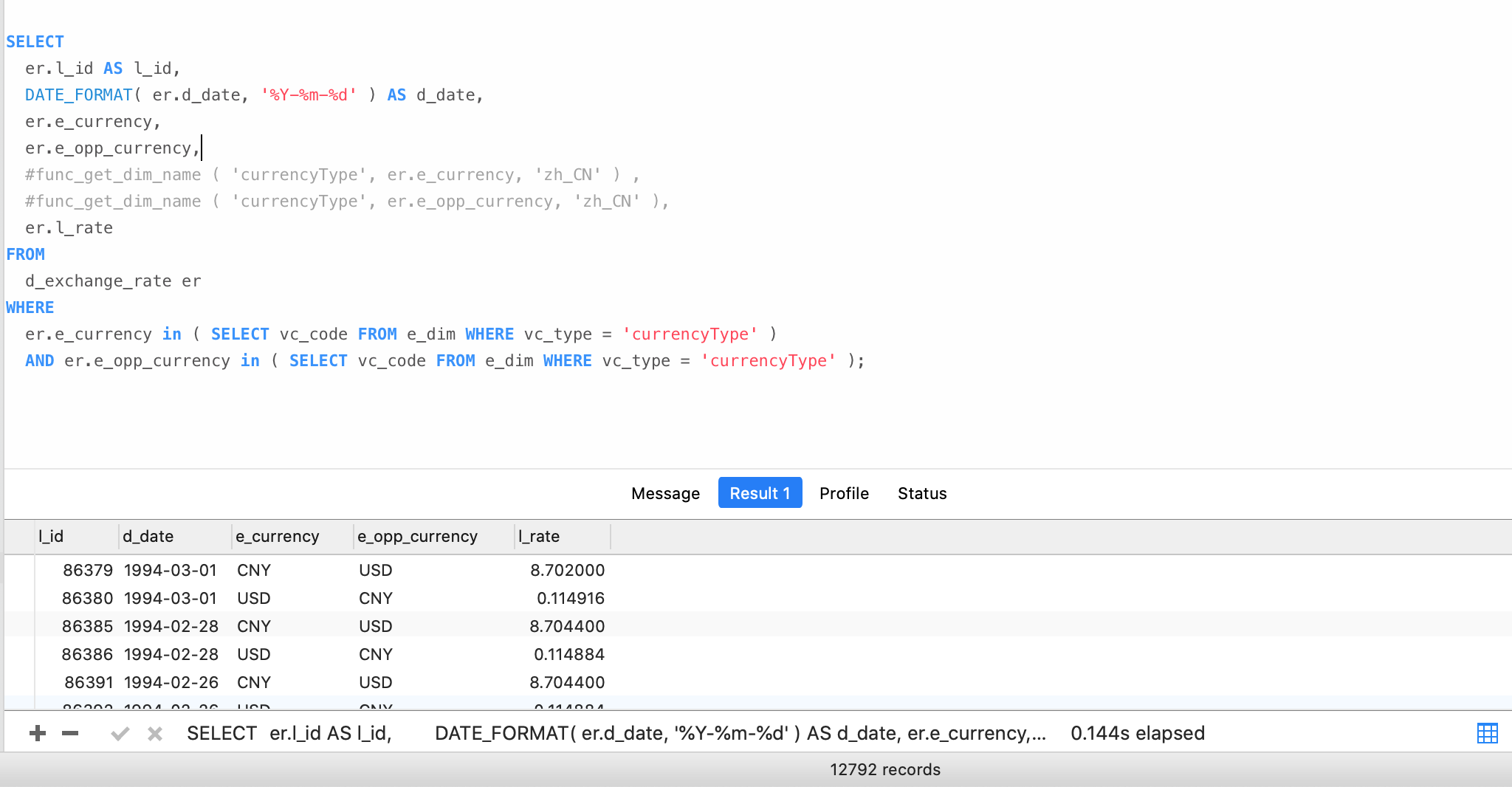
Task: Click e_currency USD in row 86386
Action: click(254, 654)
